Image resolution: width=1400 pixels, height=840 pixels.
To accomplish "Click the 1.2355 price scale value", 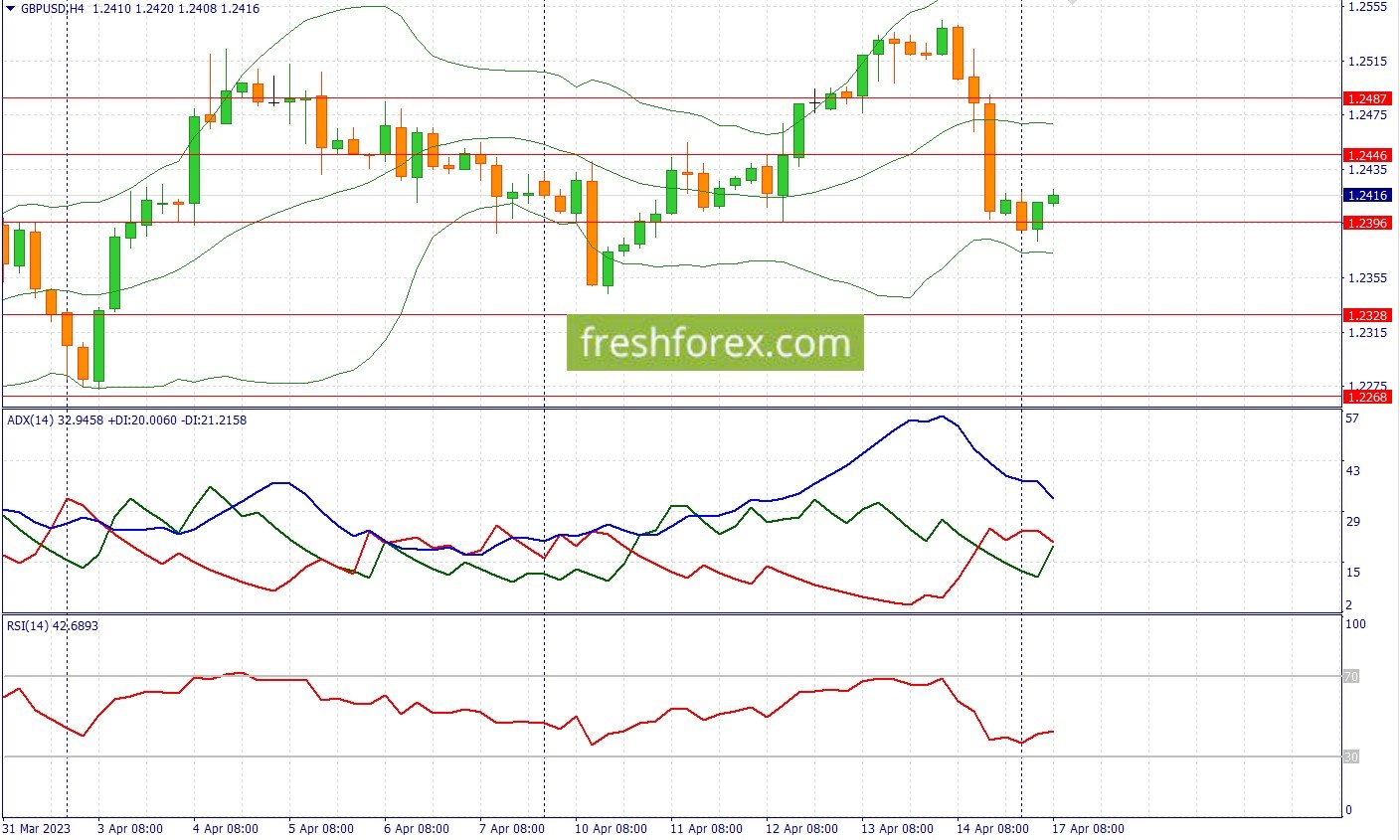I will click(1366, 278).
